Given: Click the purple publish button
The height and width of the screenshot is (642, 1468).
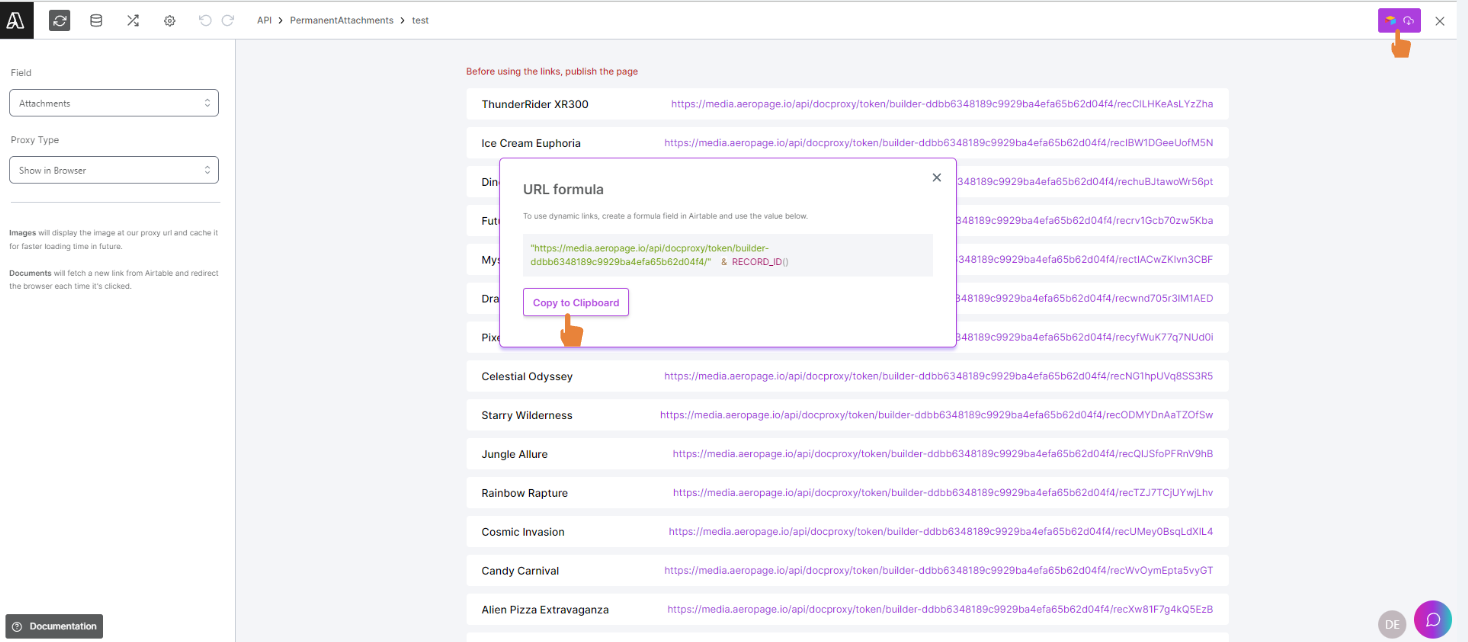Looking at the screenshot, I should coord(1399,20).
